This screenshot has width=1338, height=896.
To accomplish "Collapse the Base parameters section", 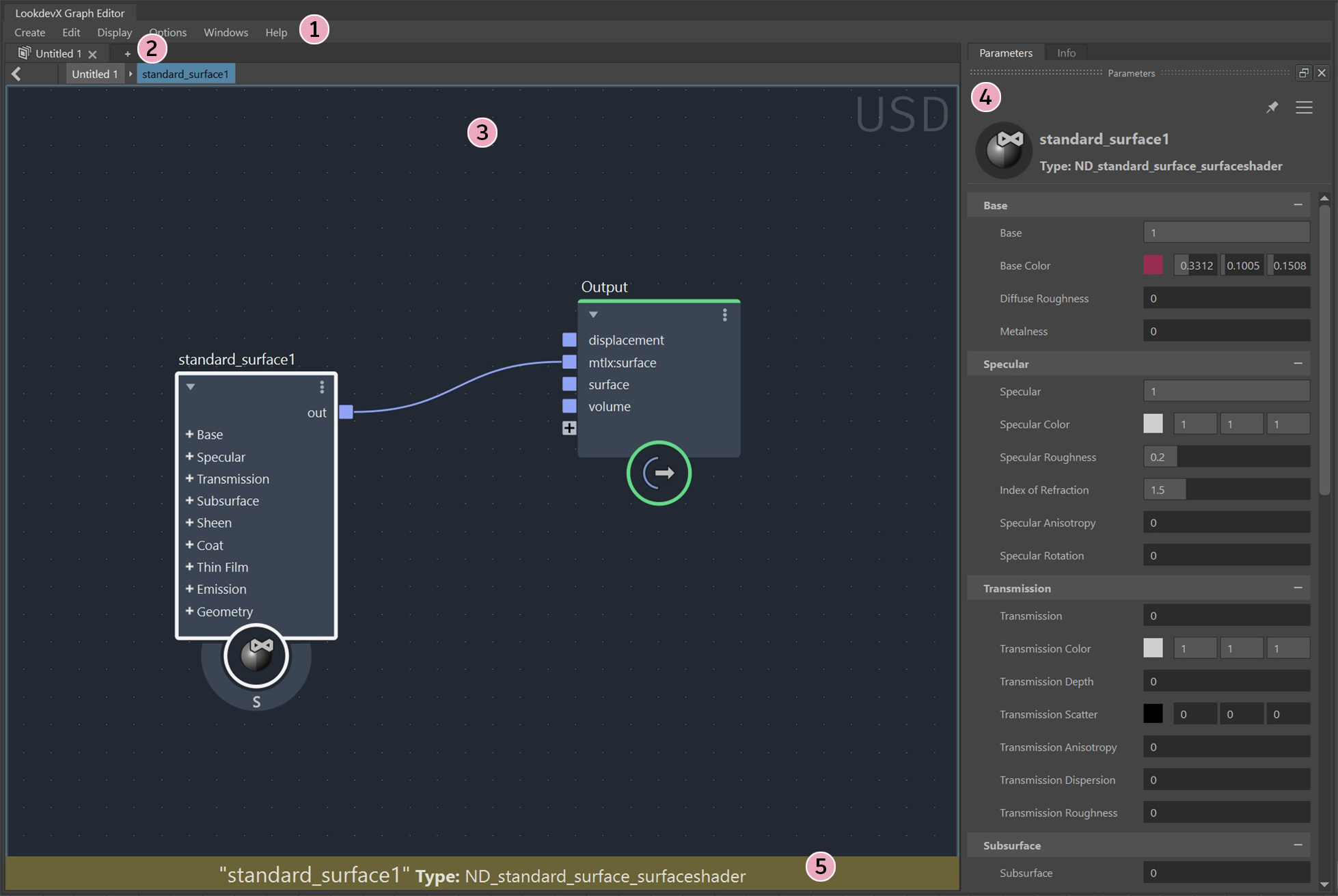I will click(1298, 205).
